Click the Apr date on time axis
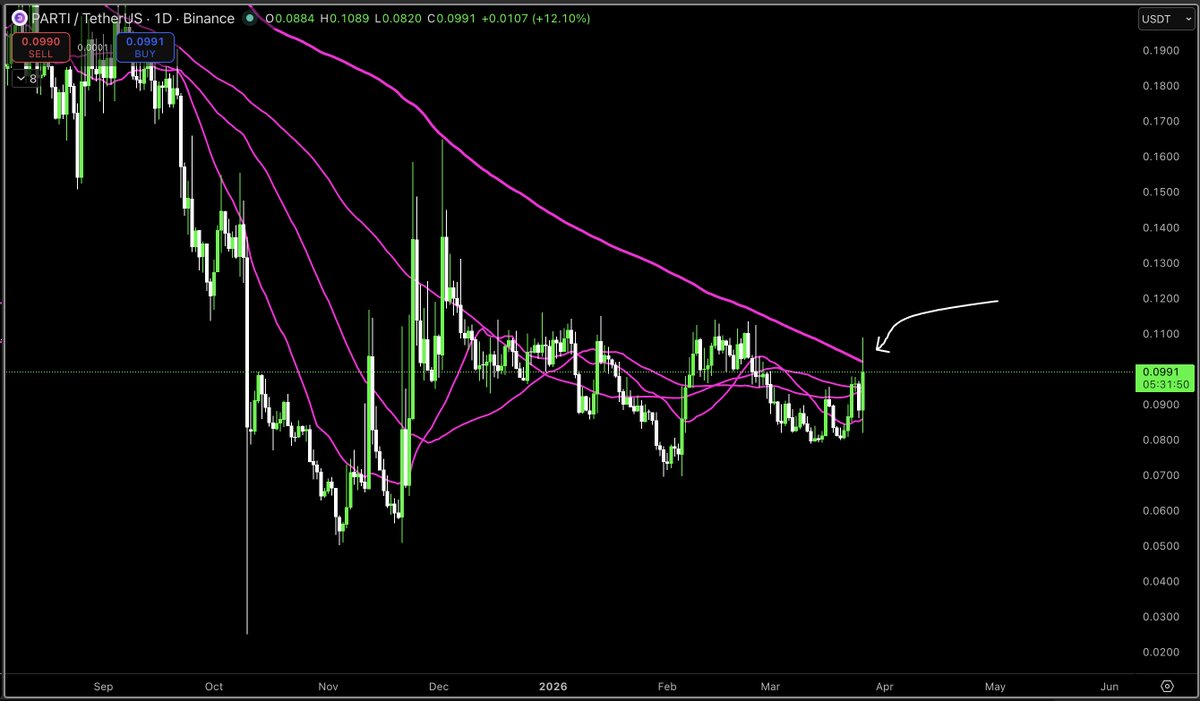This screenshot has height=701, width=1200. pyautogui.click(x=887, y=687)
